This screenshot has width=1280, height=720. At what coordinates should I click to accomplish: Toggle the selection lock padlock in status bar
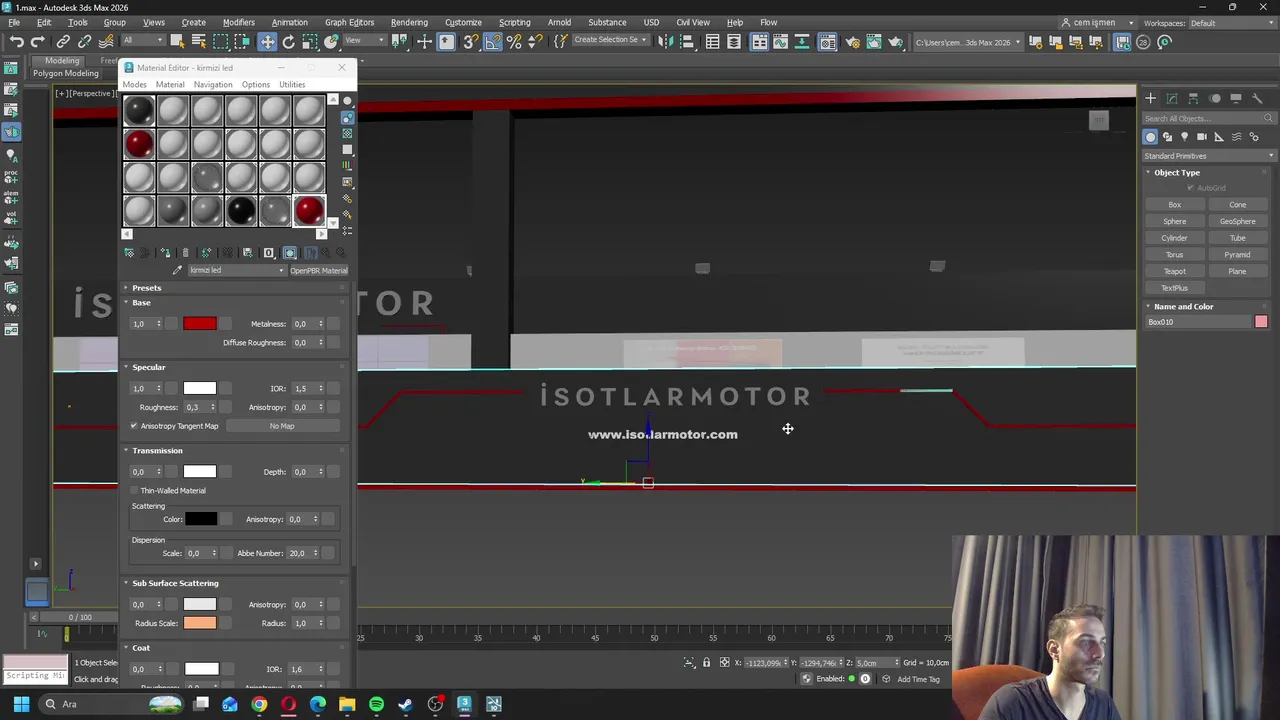coord(706,663)
